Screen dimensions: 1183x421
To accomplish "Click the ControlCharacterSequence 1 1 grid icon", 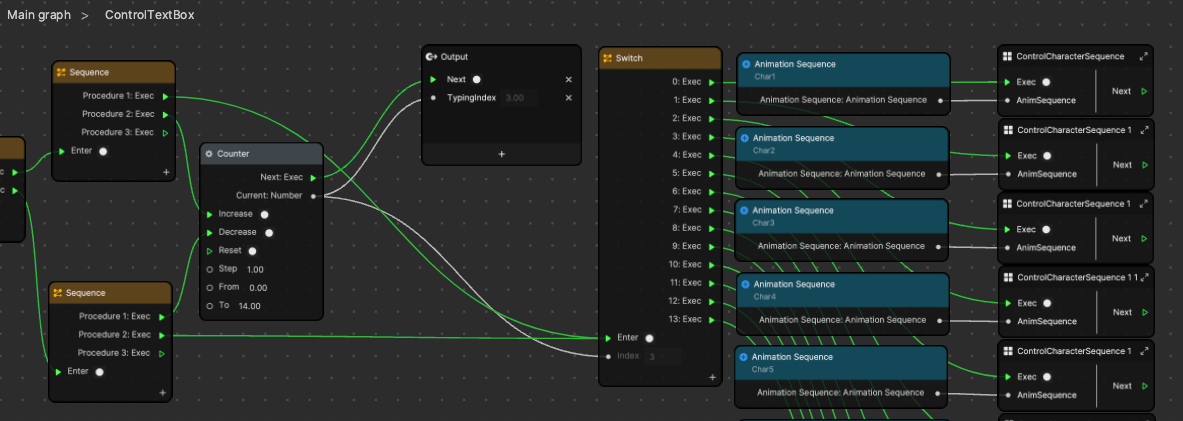I will 1007,277.
